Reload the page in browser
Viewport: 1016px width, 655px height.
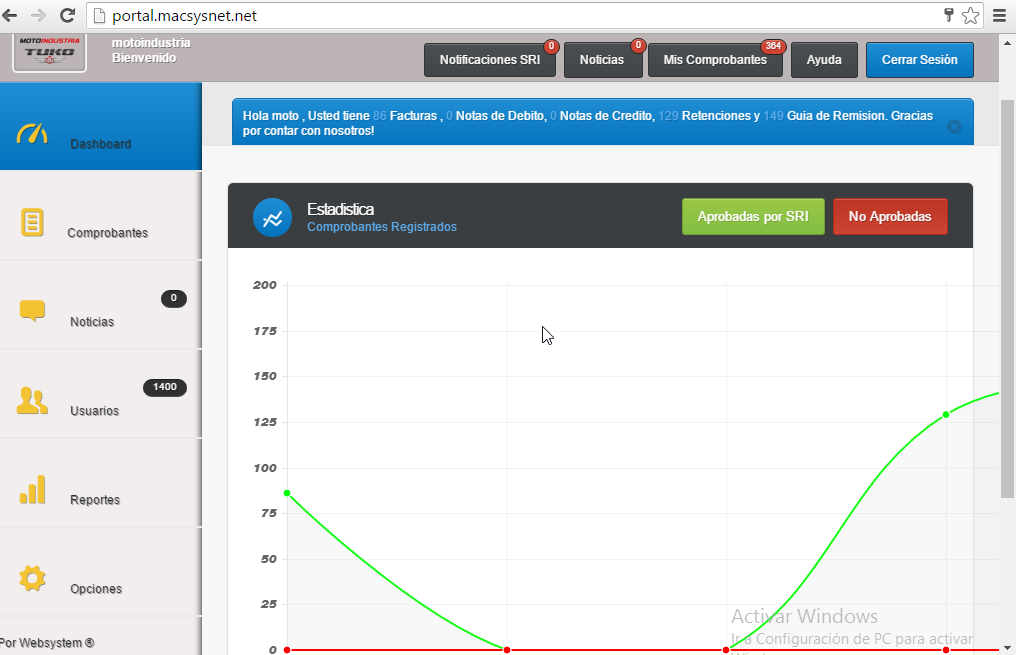point(67,15)
